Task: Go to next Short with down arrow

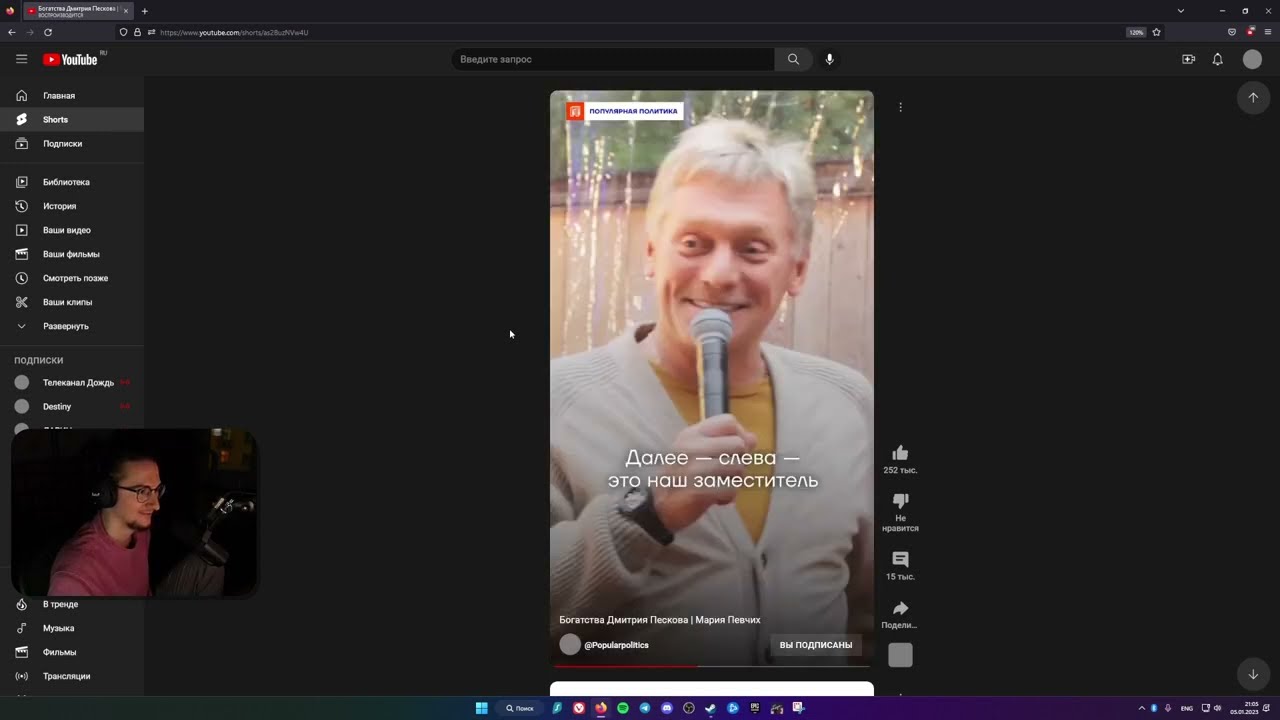Action: 1253,674
